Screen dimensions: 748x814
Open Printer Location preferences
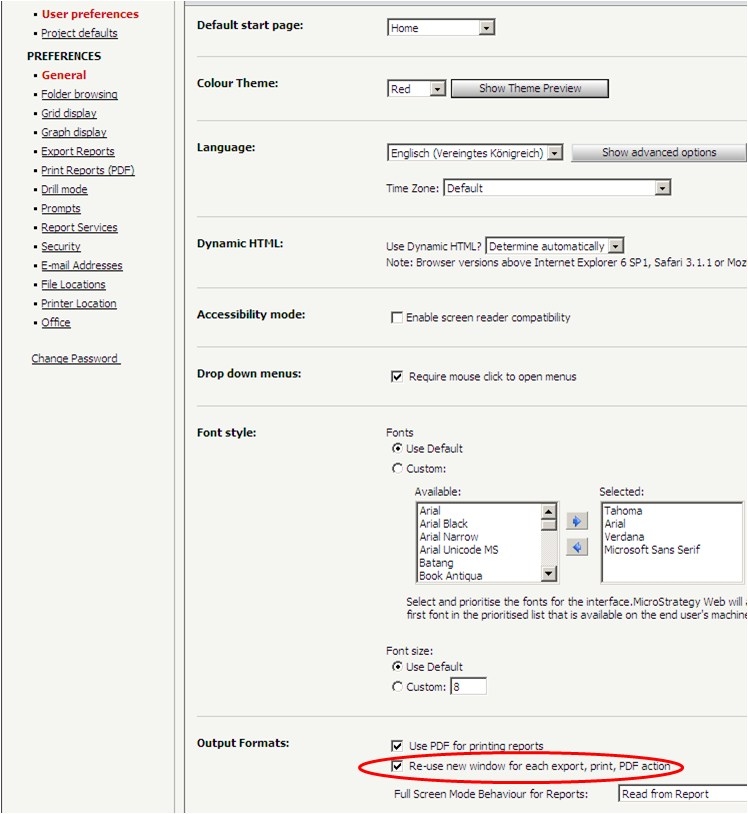pyautogui.click(x=79, y=304)
